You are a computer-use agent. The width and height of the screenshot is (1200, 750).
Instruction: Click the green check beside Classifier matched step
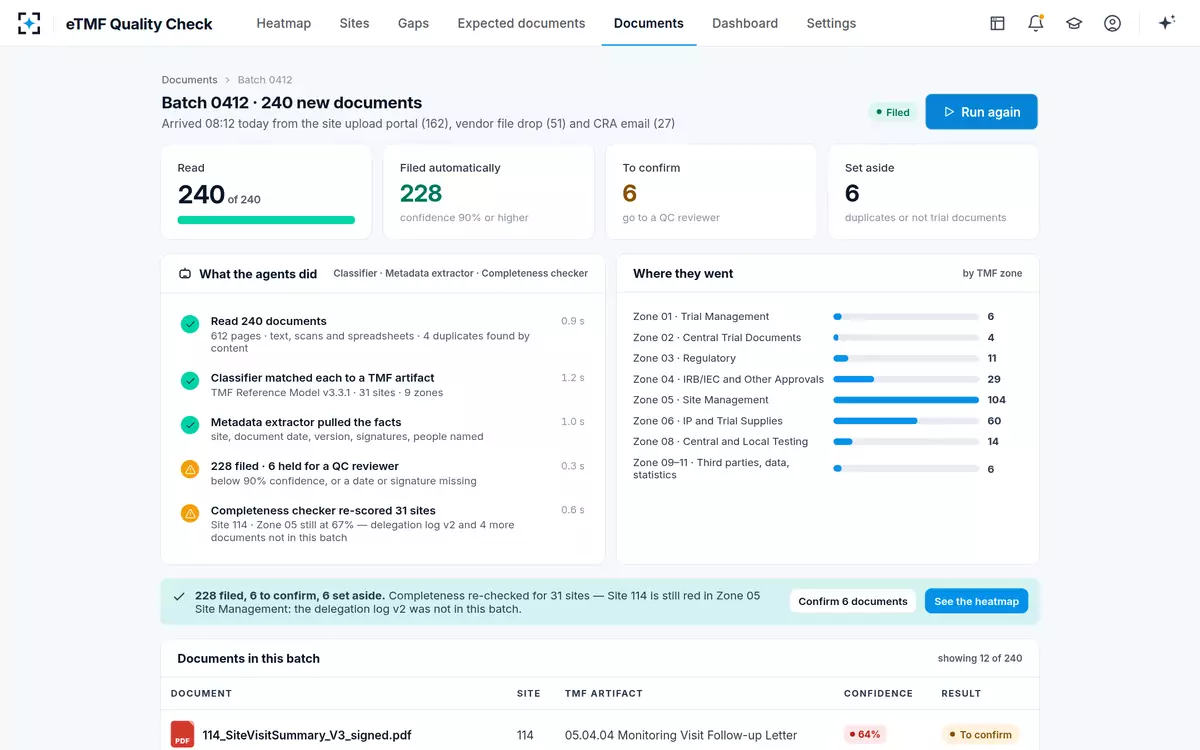pos(189,381)
